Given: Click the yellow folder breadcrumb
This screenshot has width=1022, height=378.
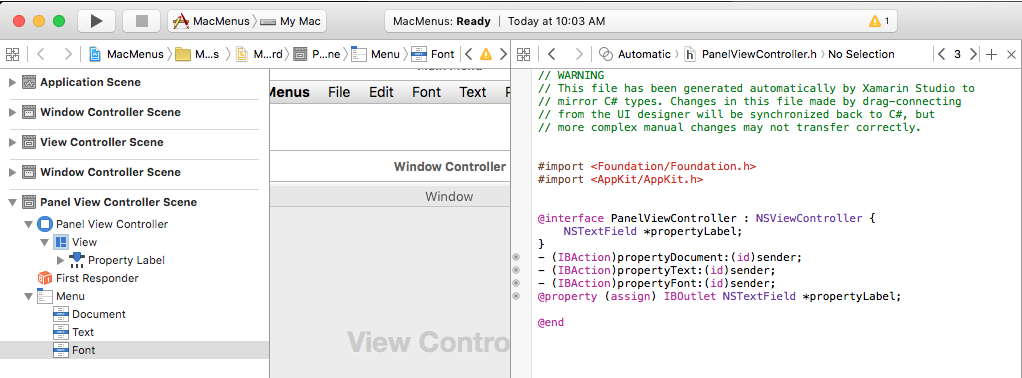Looking at the screenshot, I should click(x=197, y=54).
